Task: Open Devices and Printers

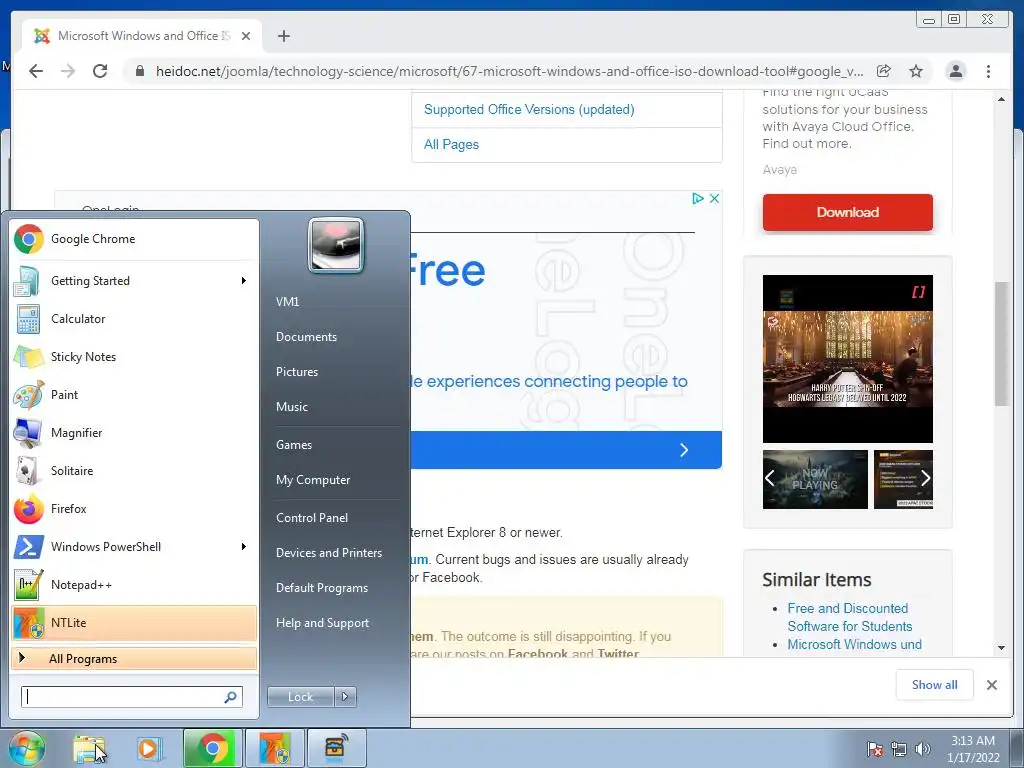Action: [329, 553]
